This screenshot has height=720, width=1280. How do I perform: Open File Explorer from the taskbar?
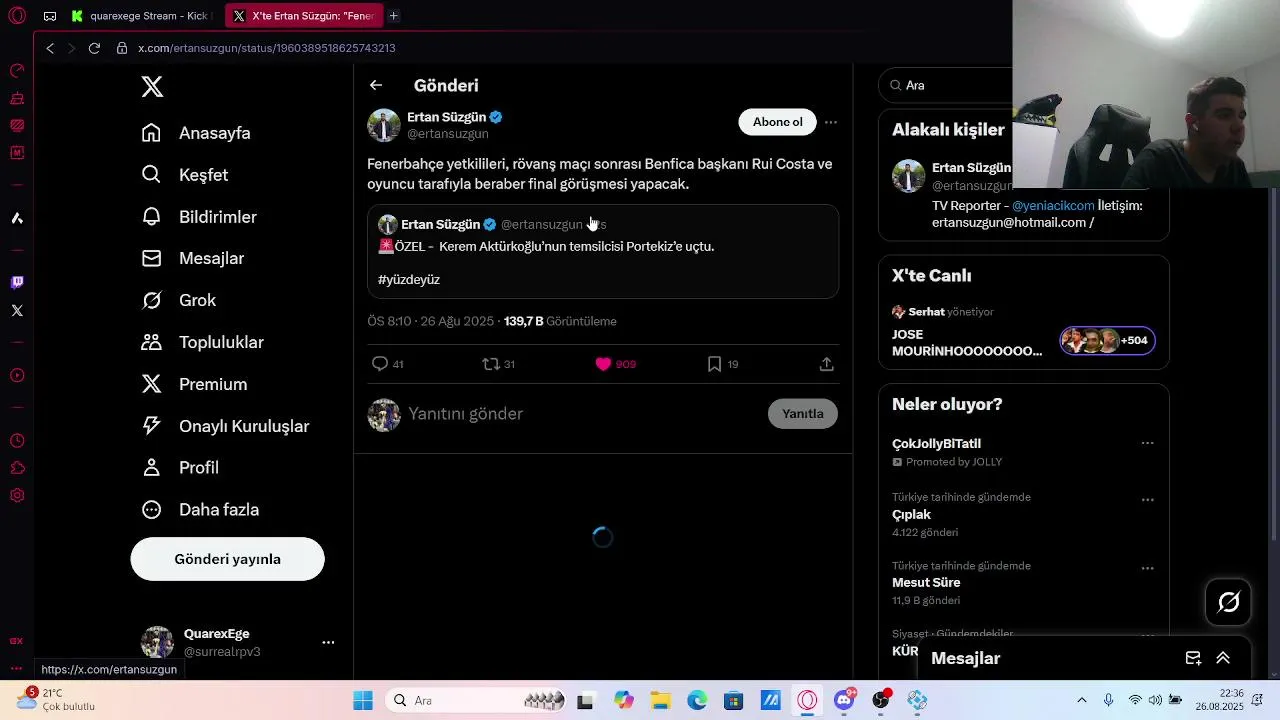[x=660, y=701]
